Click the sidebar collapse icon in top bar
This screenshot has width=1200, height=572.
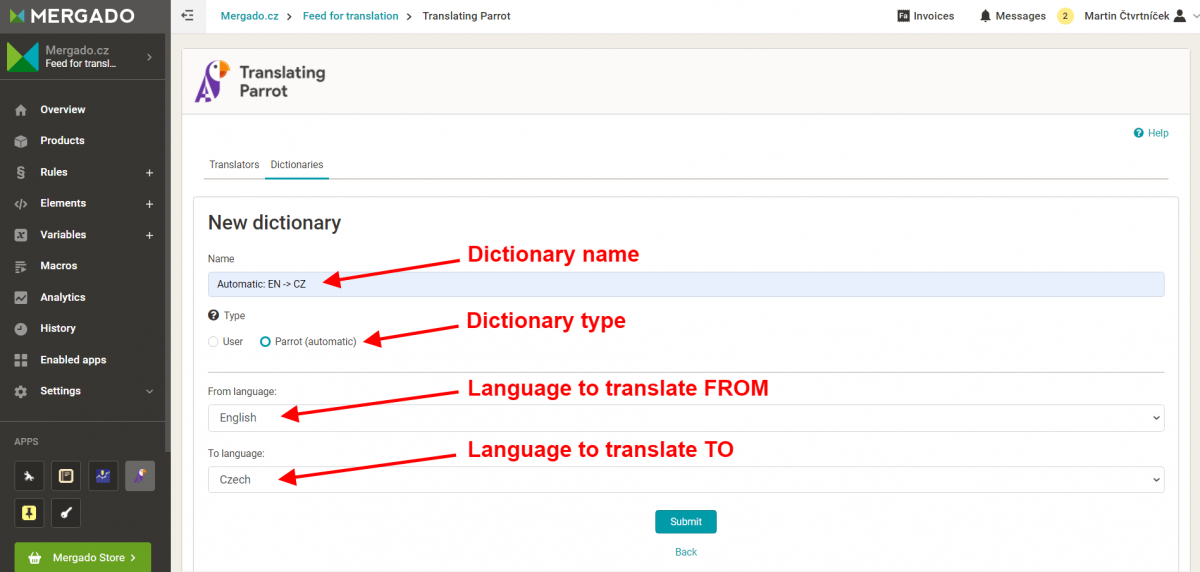click(x=187, y=16)
